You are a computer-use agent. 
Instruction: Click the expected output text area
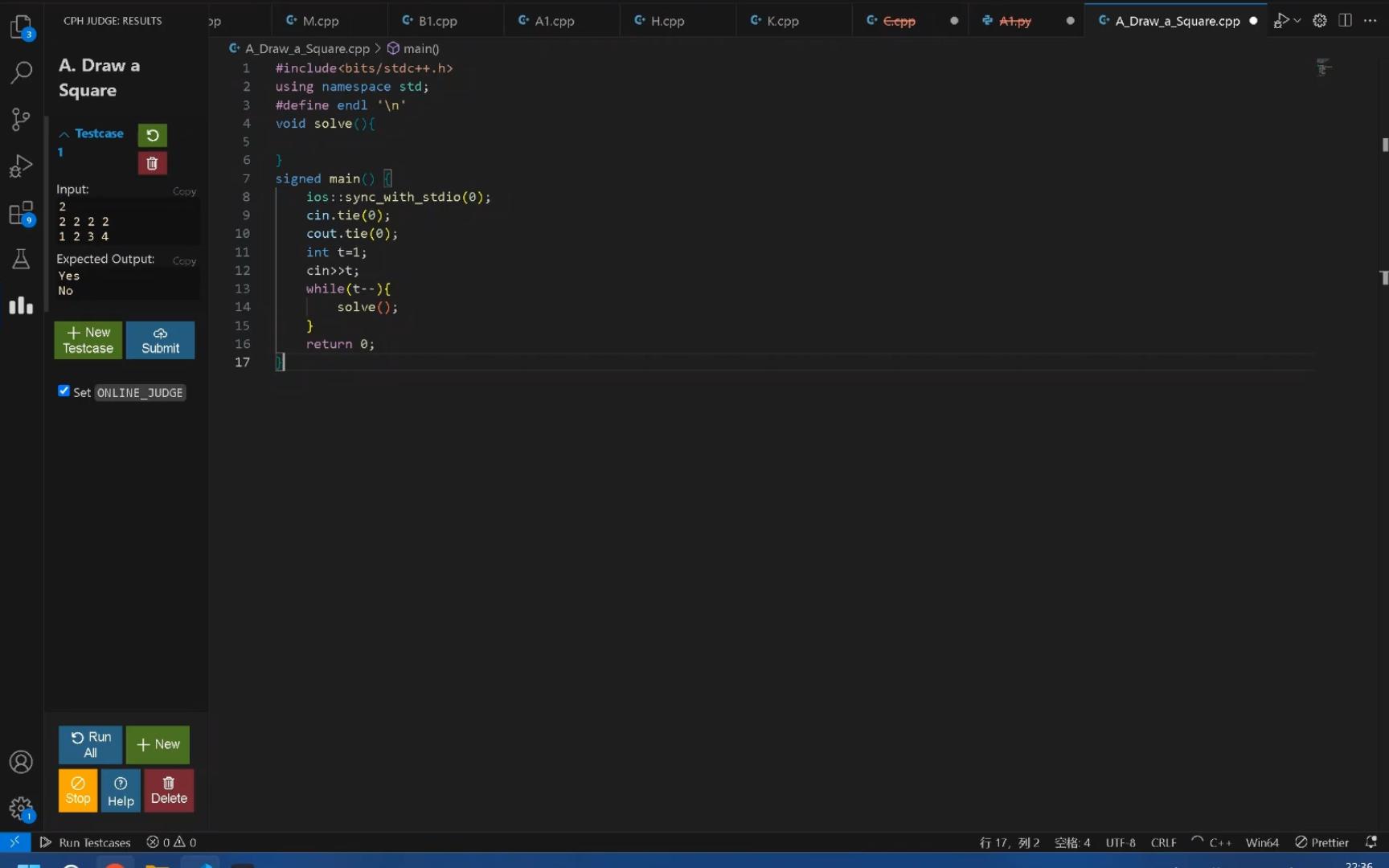click(127, 283)
